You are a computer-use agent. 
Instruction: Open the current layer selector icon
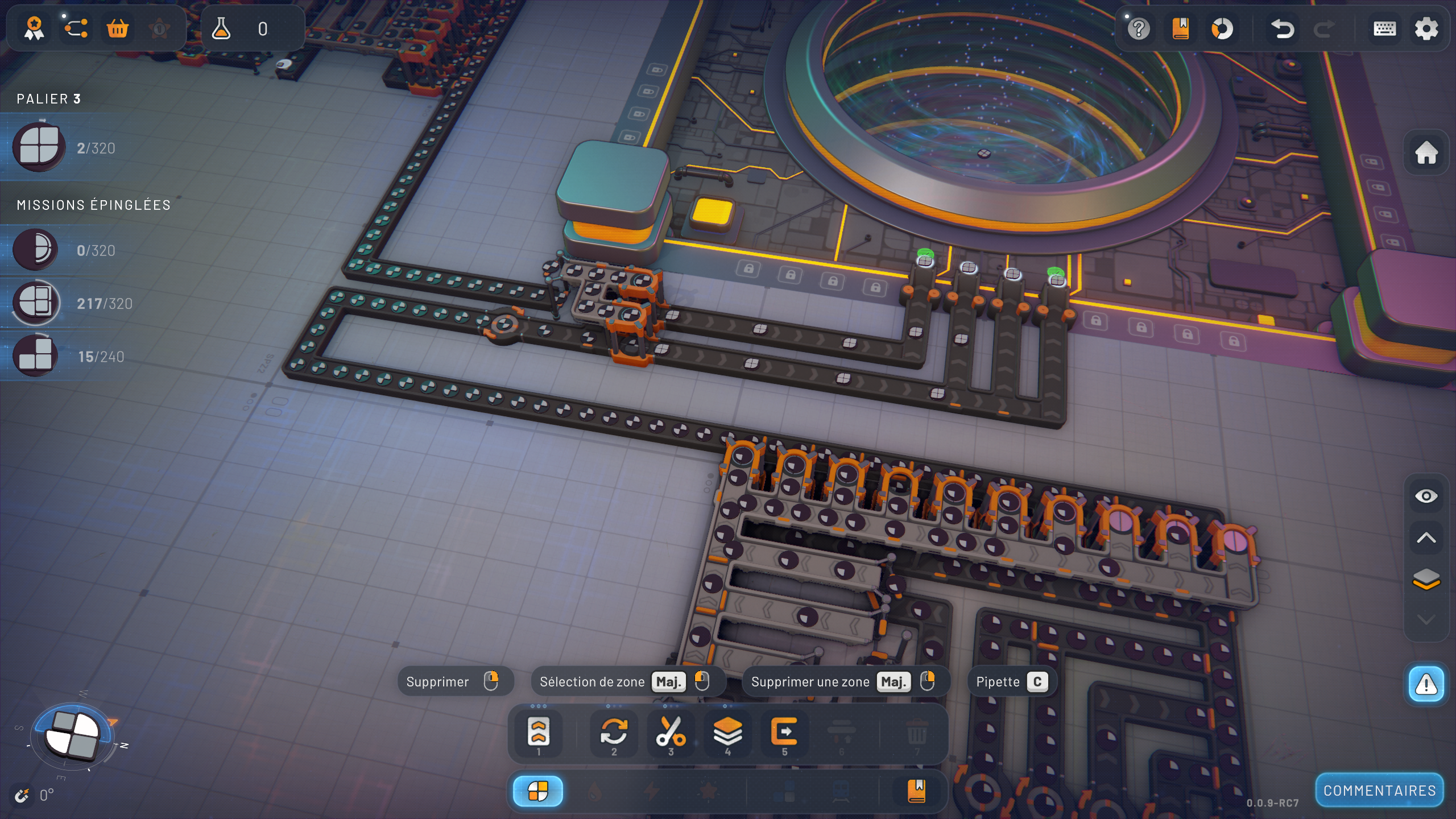1426,579
